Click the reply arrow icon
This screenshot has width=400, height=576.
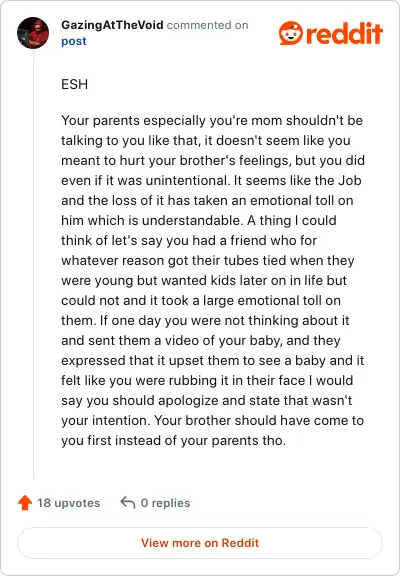coord(128,502)
